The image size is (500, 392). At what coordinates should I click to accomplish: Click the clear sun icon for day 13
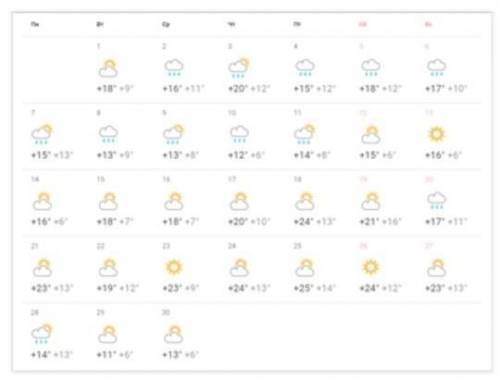click(437, 134)
